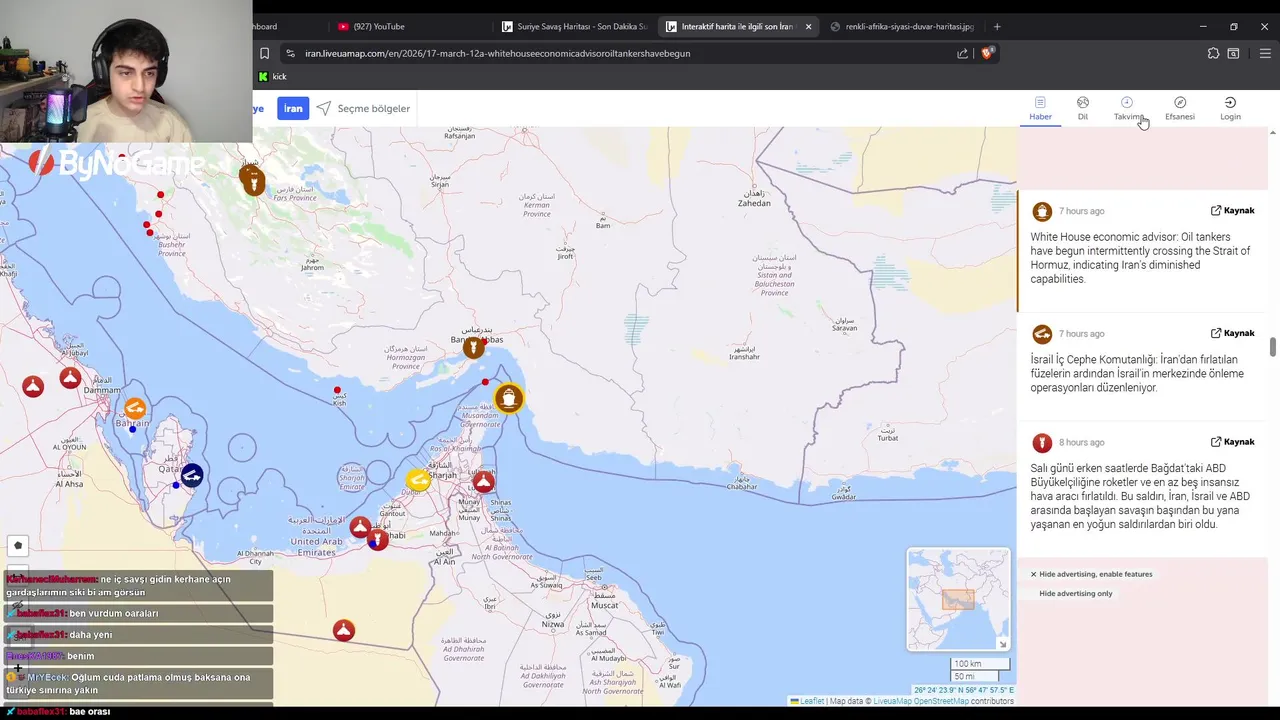Open Seçme bölgeler region selection
This screenshot has width=1280, height=720.
(364, 108)
